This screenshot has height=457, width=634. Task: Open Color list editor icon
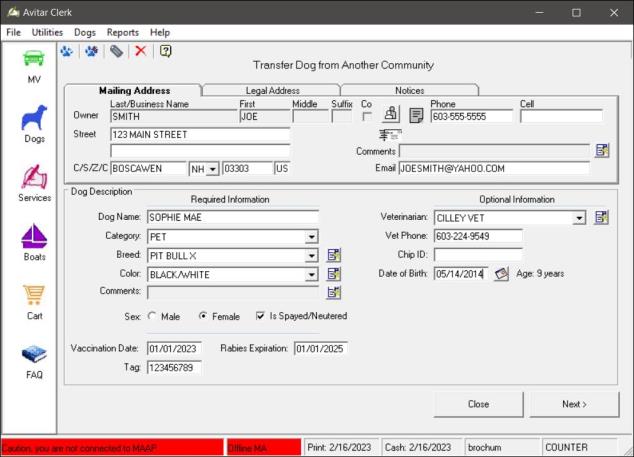coord(334,274)
